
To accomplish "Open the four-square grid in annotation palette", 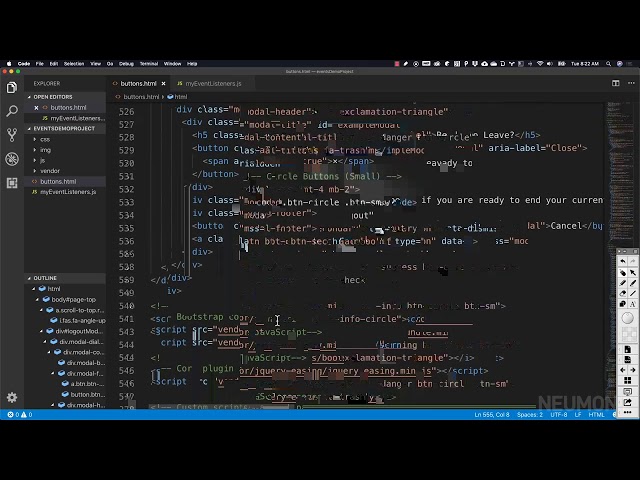I will tap(628, 381).
